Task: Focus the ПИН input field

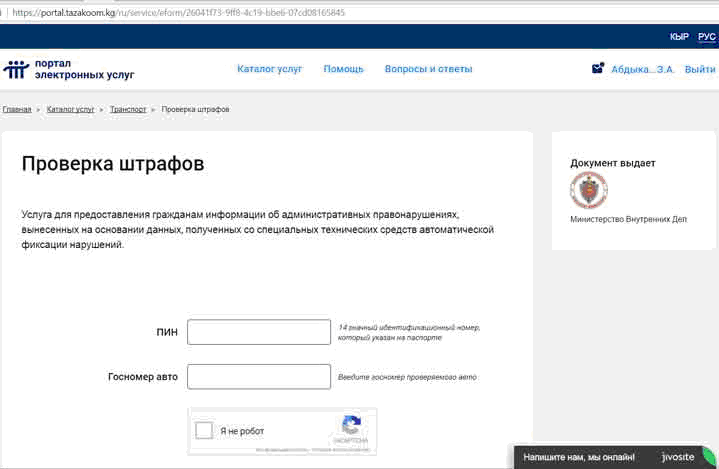Action: click(259, 332)
